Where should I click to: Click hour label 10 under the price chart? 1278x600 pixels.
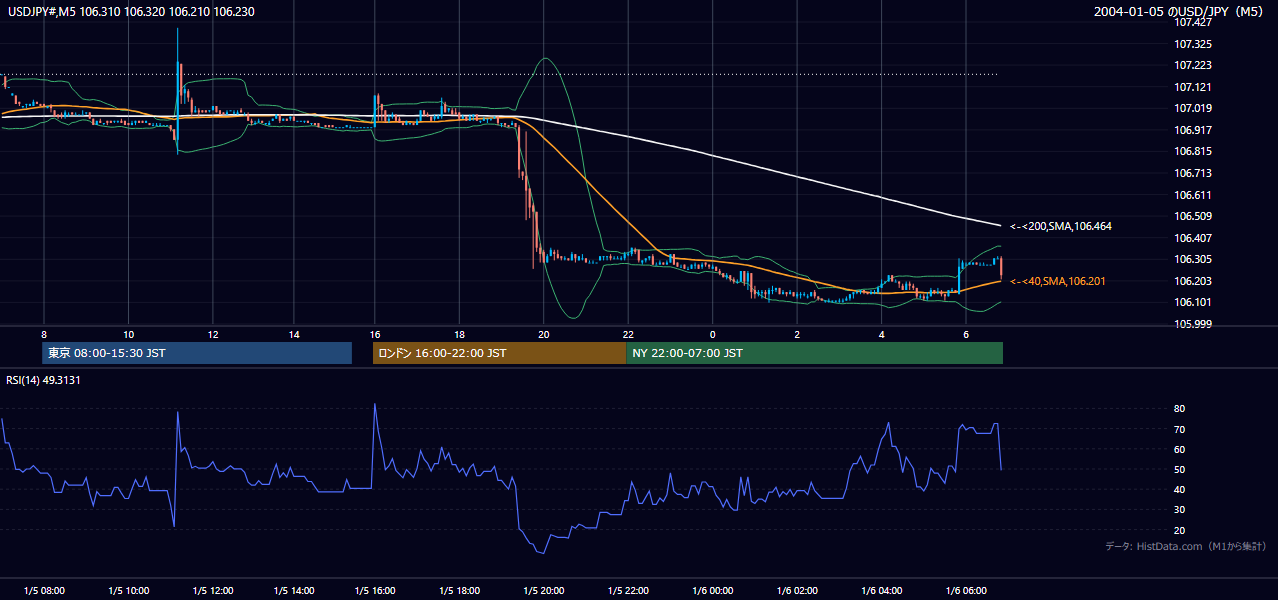point(128,334)
